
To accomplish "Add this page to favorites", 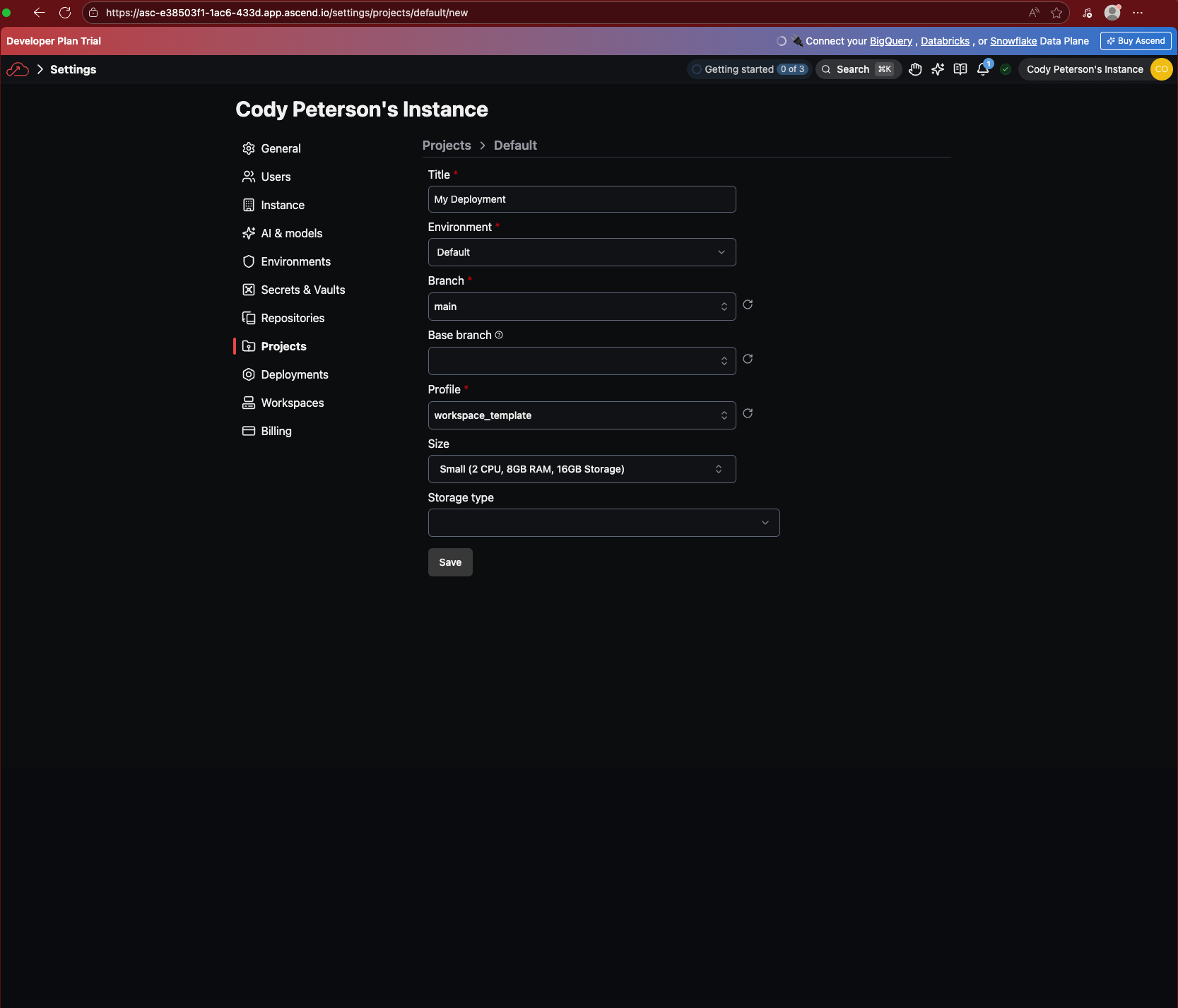I will [1056, 13].
